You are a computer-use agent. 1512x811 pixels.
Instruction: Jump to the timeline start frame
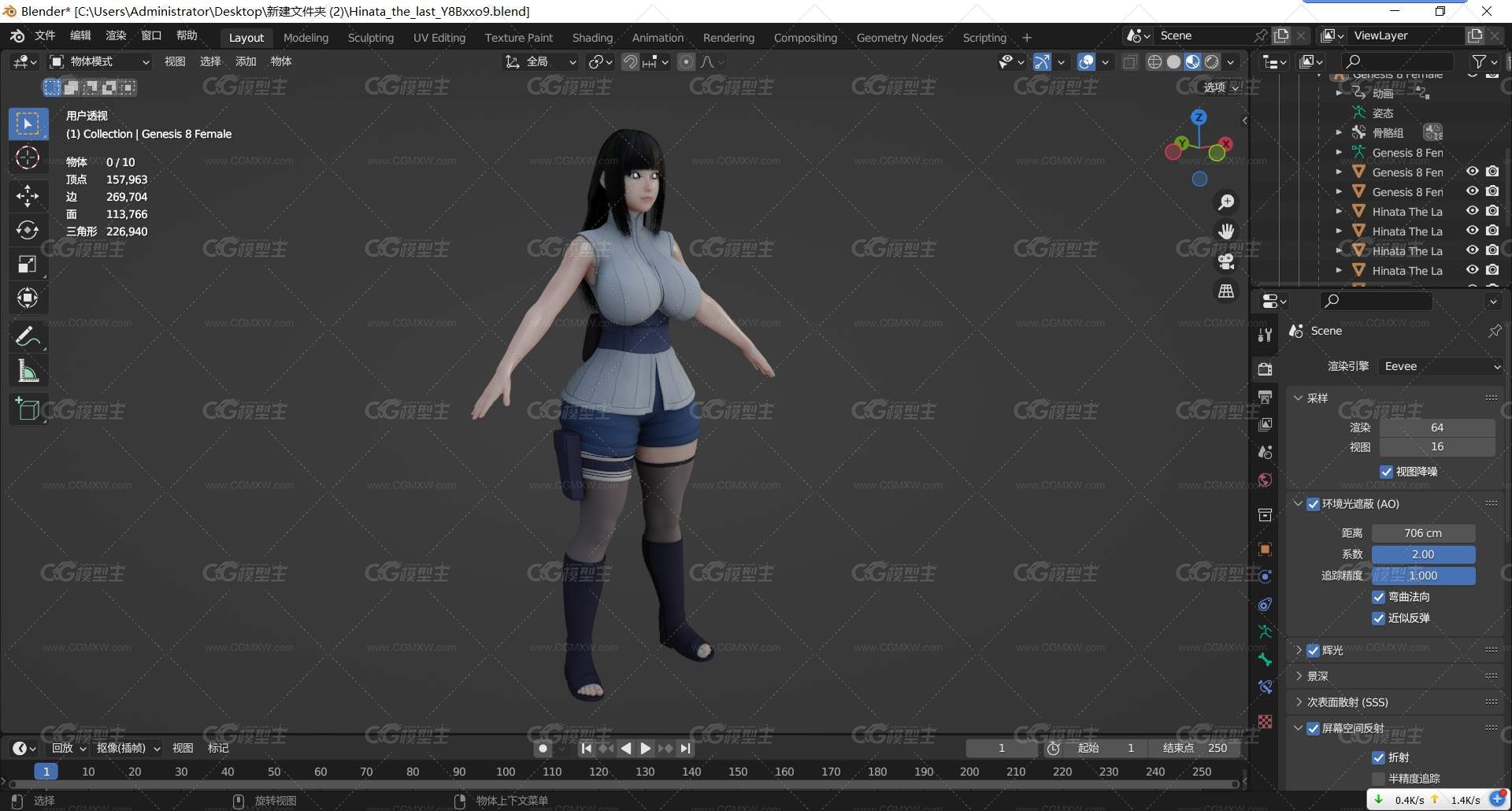click(586, 748)
